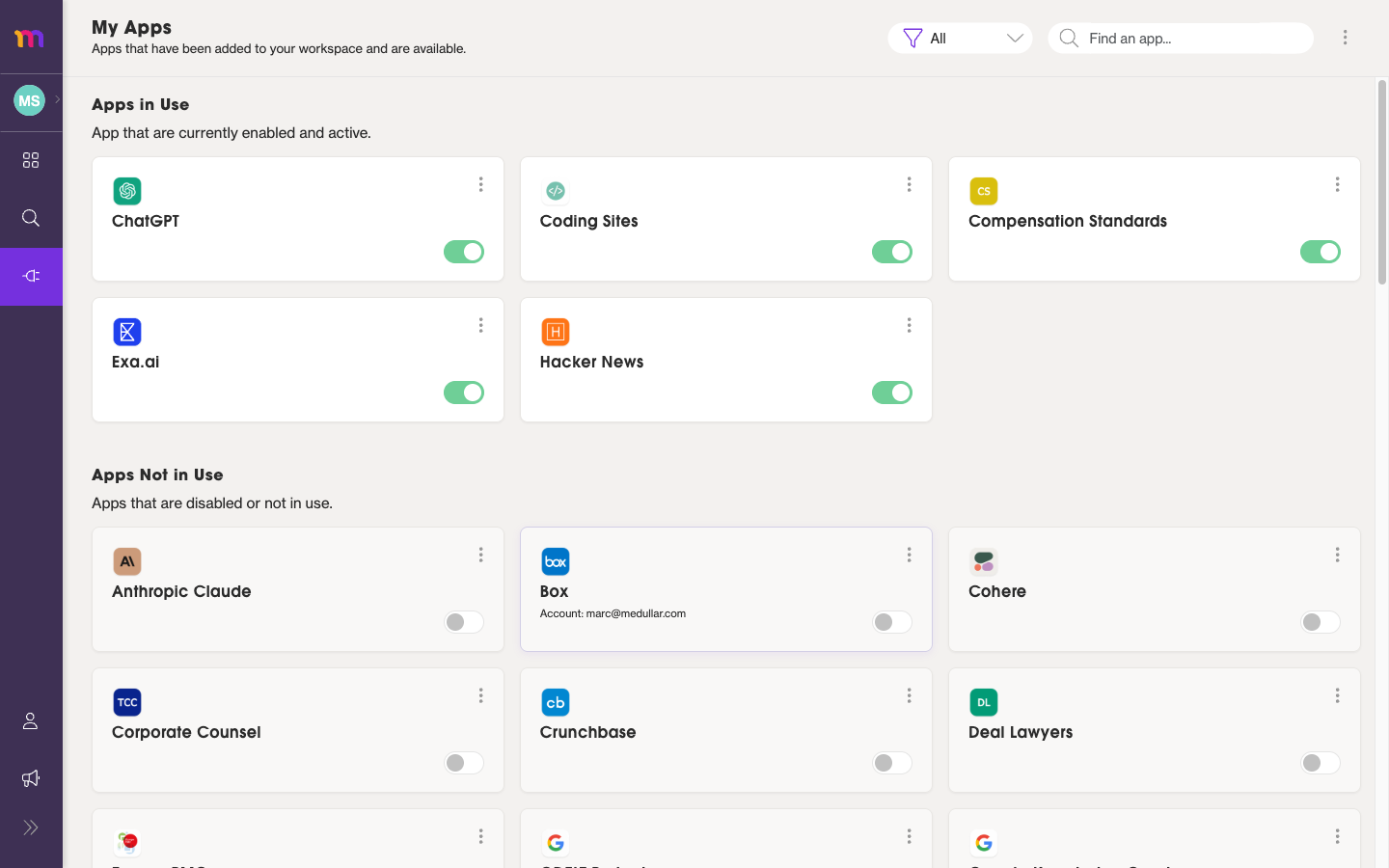Click the ChatGPT app name
Viewport: 1389px width, 868px height.
click(x=146, y=221)
